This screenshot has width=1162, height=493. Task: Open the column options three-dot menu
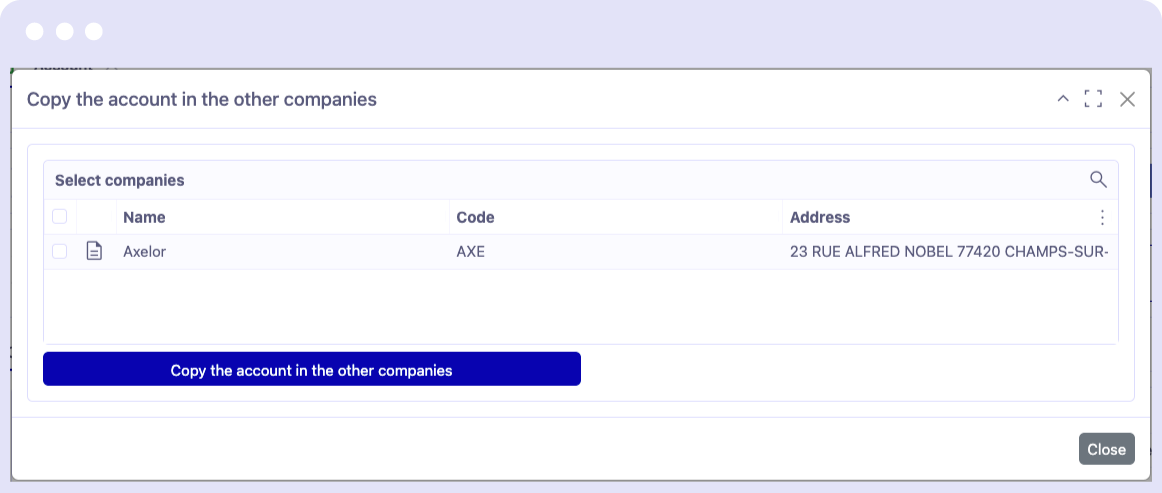tap(1102, 217)
